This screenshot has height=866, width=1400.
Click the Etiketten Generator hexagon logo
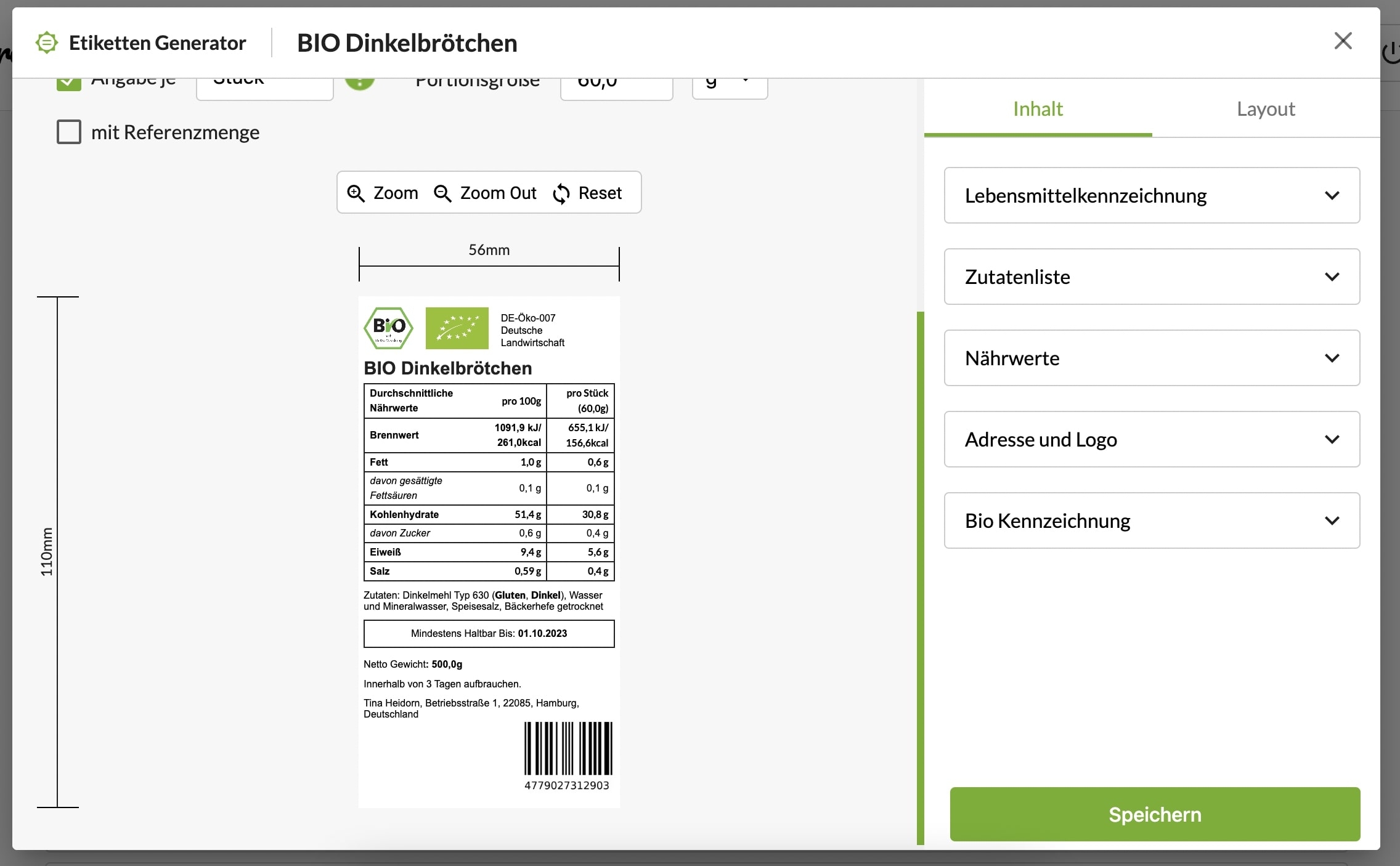pos(47,43)
